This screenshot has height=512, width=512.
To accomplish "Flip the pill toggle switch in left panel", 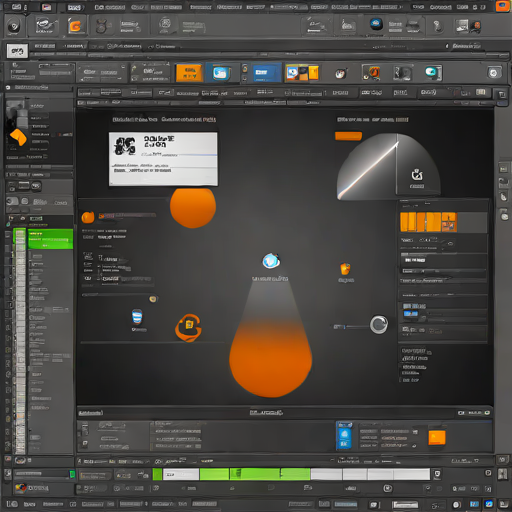I will [12, 201].
